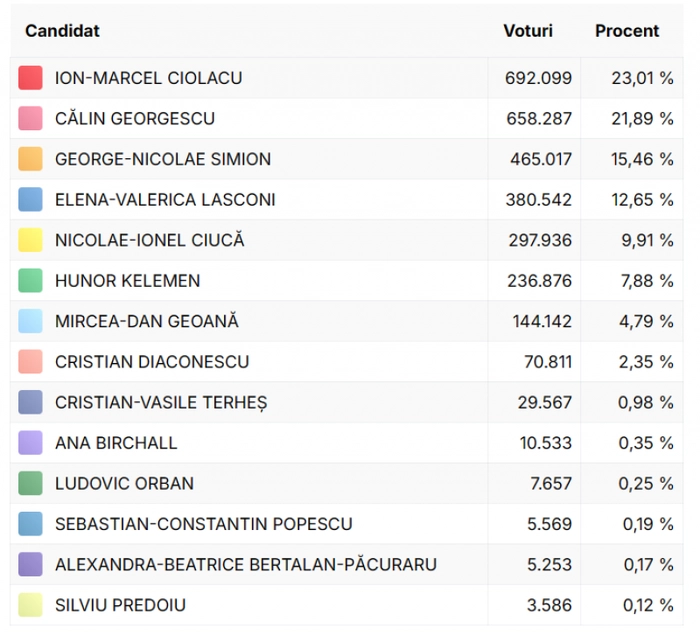This screenshot has height=642, width=700.
Task: Click the green swatch beside Hunor Kelemen
Action: click(x=31, y=281)
